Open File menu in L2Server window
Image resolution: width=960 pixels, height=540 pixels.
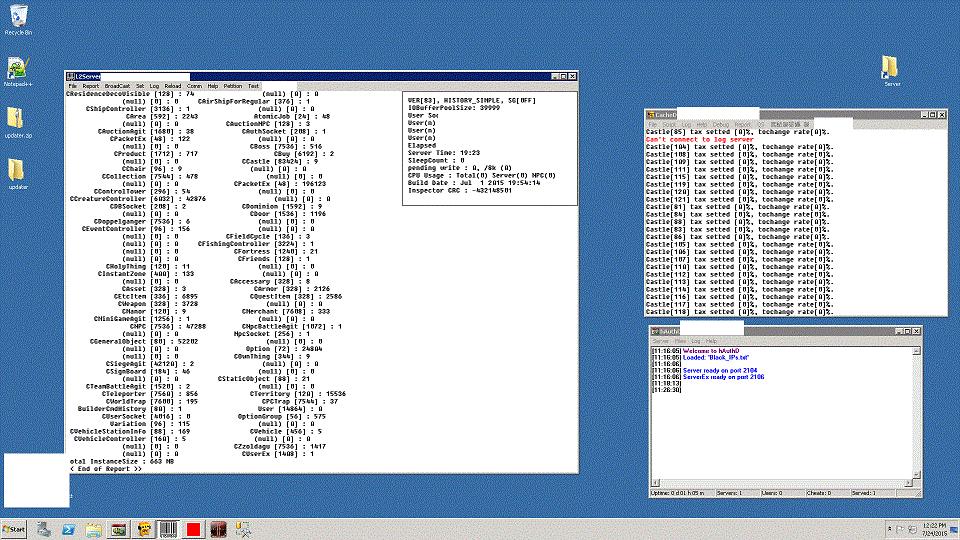(x=73, y=86)
